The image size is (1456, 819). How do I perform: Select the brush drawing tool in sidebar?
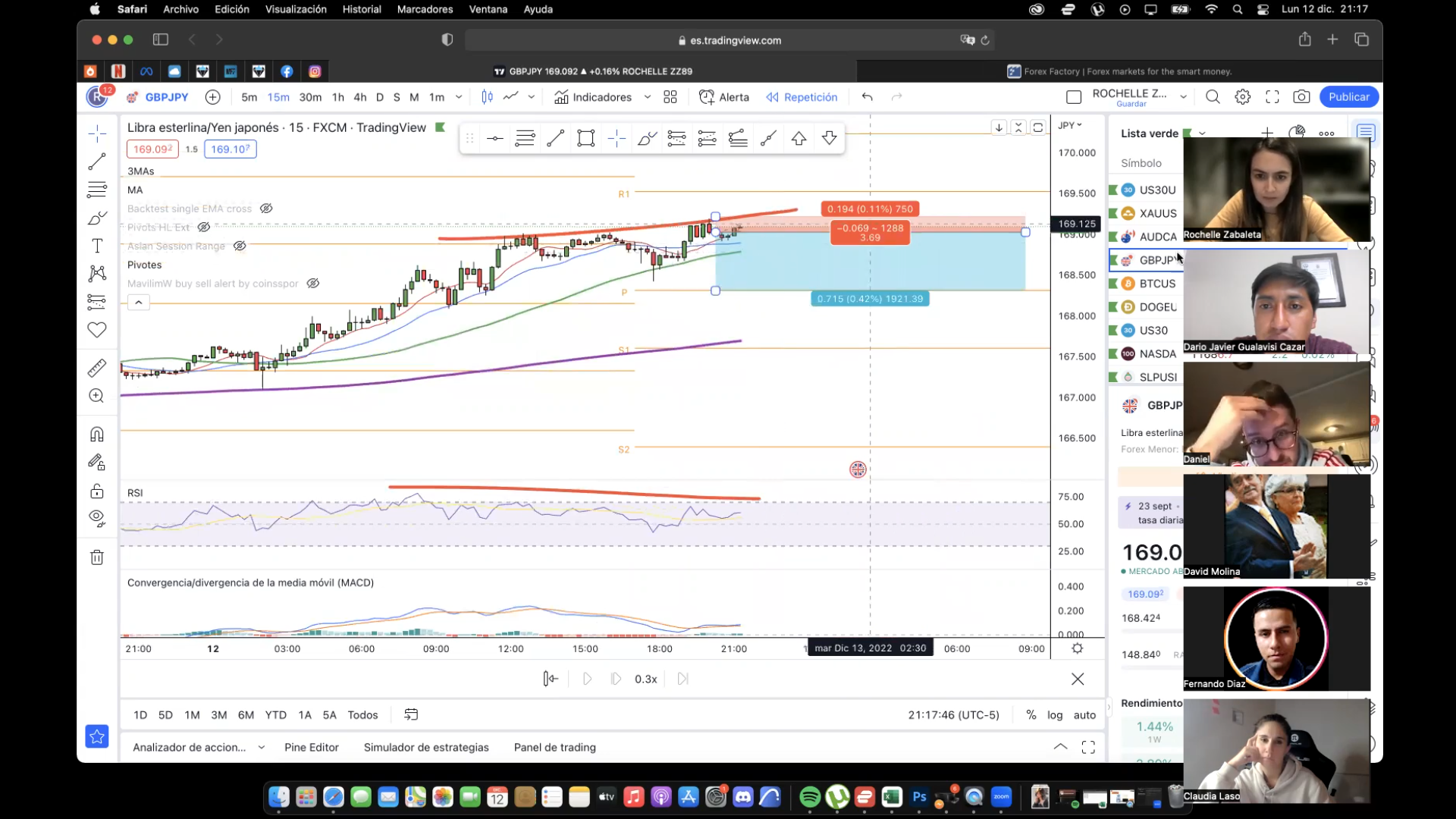click(x=97, y=218)
